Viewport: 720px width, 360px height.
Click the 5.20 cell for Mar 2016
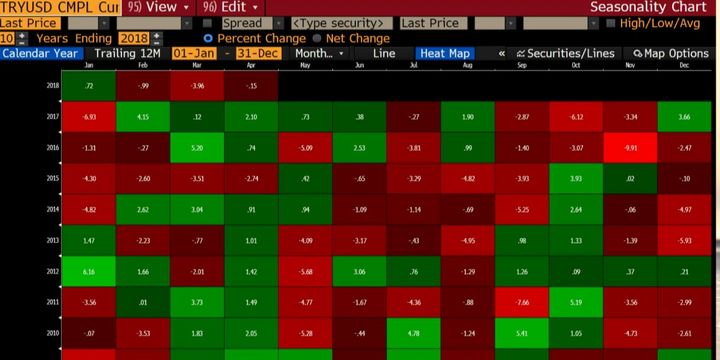click(x=197, y=148)
